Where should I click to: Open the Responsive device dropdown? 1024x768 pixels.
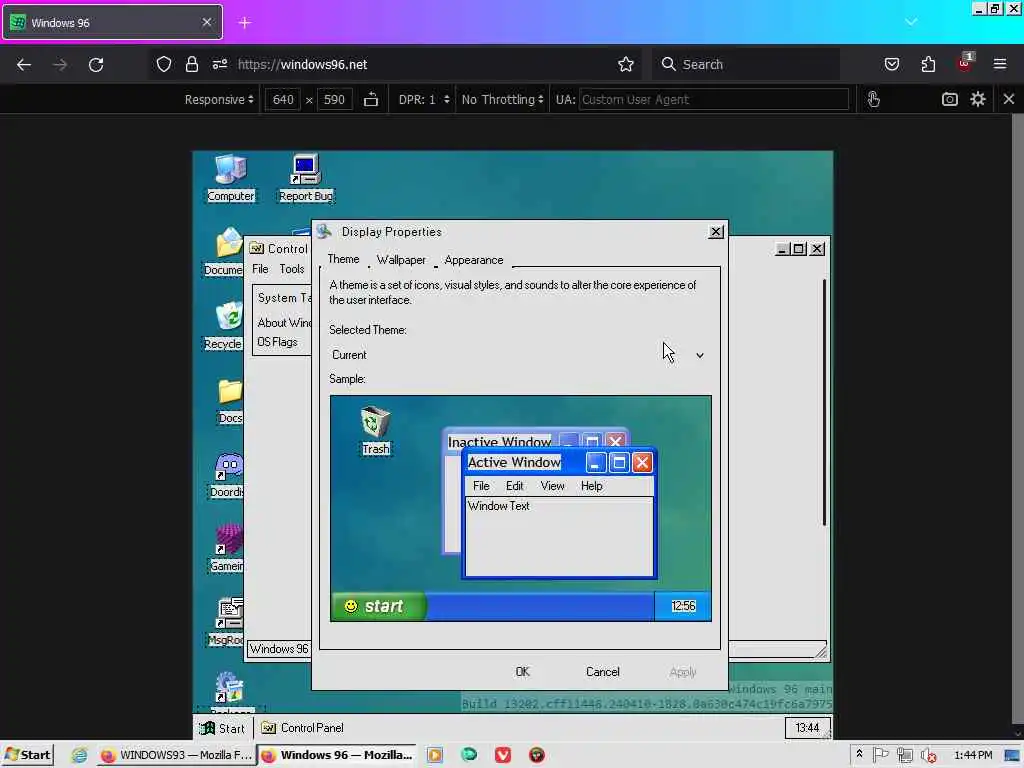point(219,99)
